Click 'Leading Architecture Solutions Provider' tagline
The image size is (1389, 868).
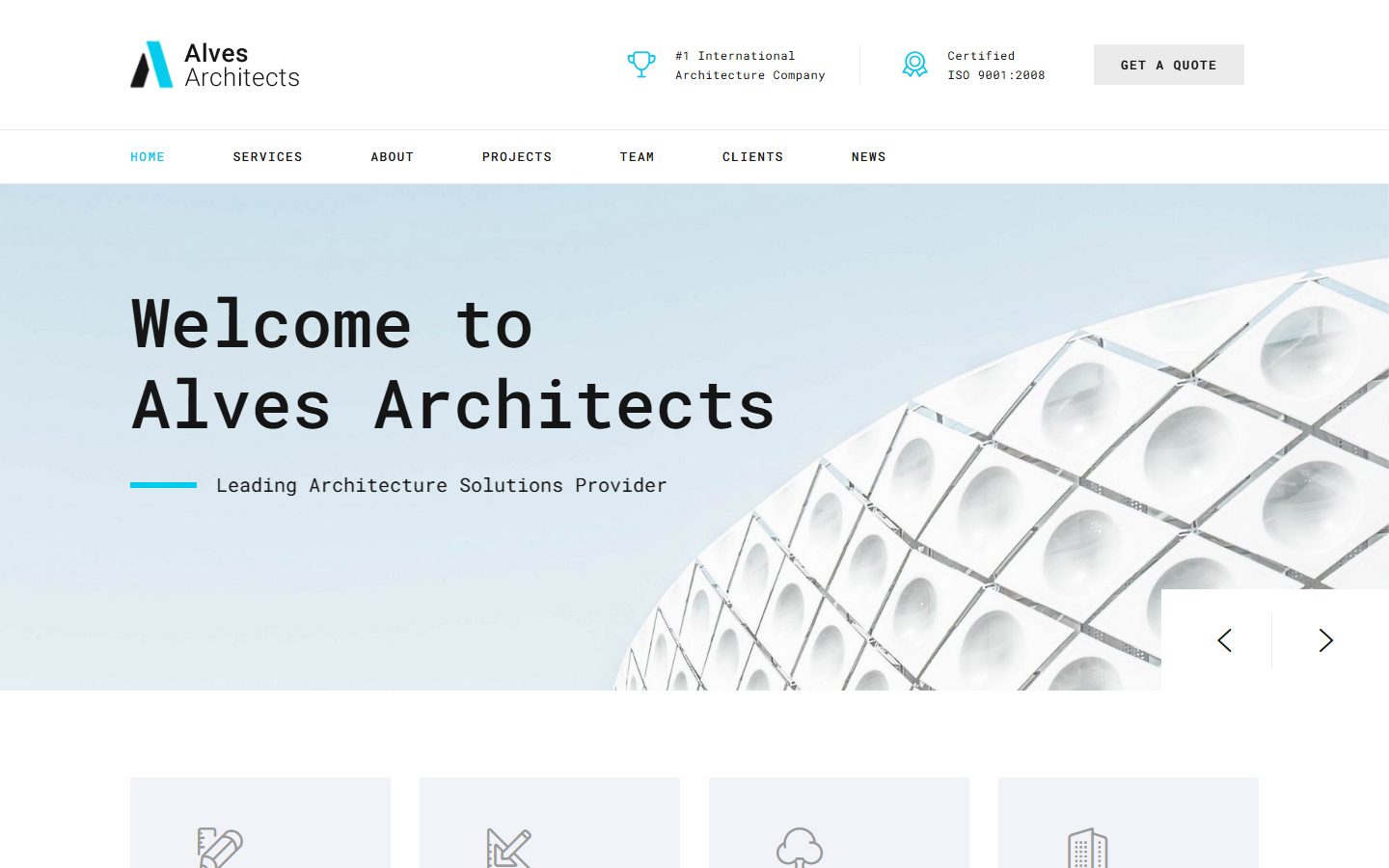click(x=442, y=485)
